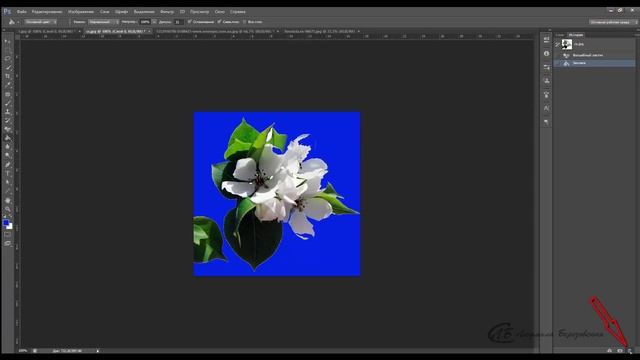
Task: Select the Brush tool
Action: click(x=7, y=103)
